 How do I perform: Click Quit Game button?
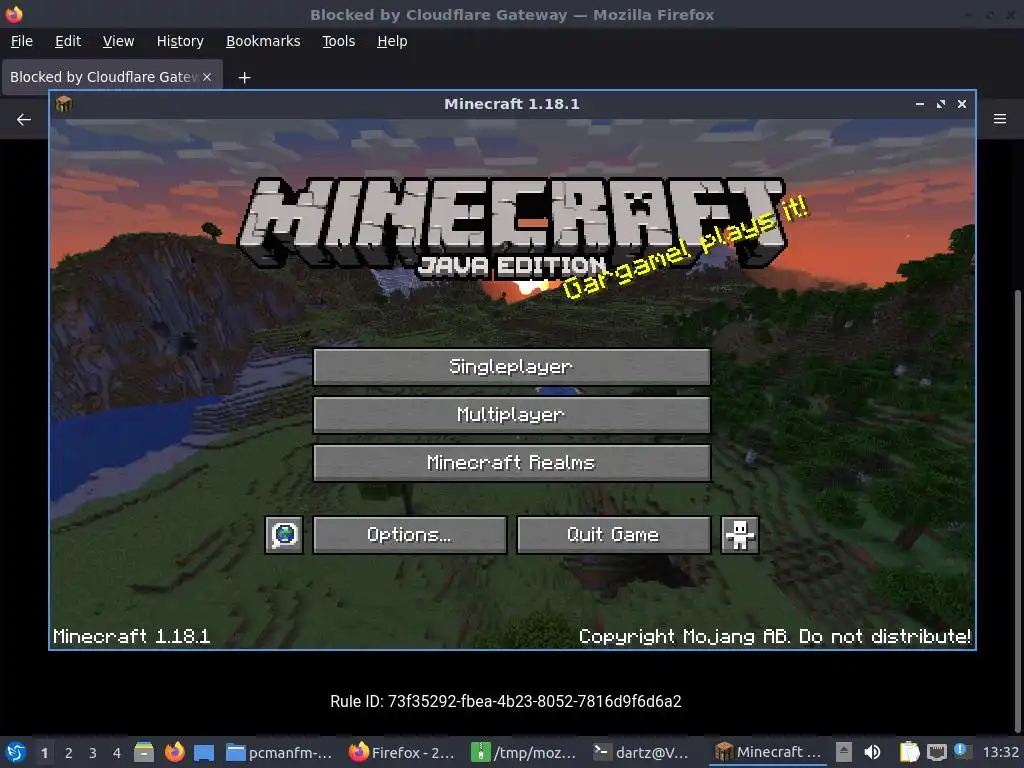click(x=613, y=535)
